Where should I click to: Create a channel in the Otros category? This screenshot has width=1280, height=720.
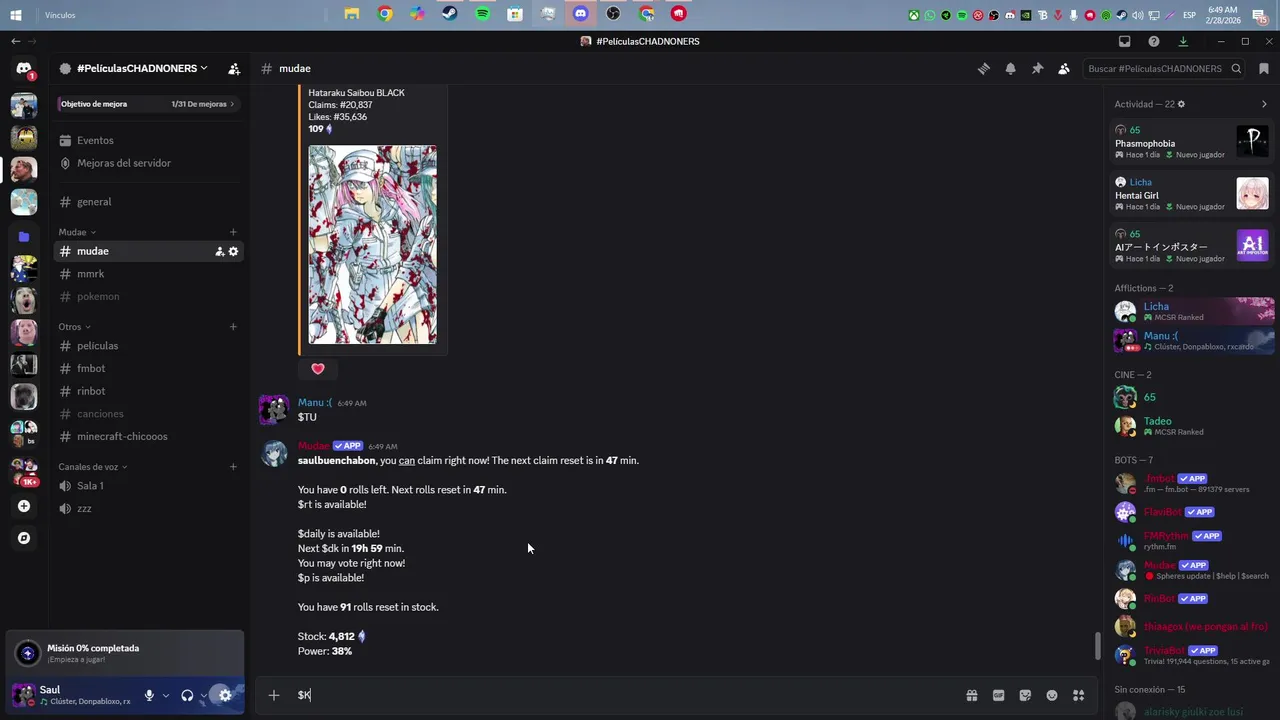coord(233,327)
